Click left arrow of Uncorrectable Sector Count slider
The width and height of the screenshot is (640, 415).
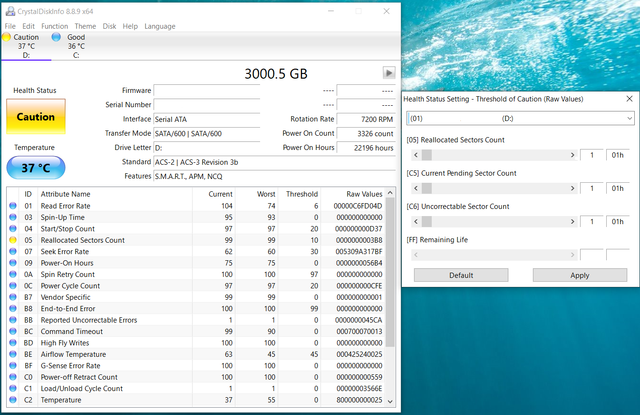(416, 222)
